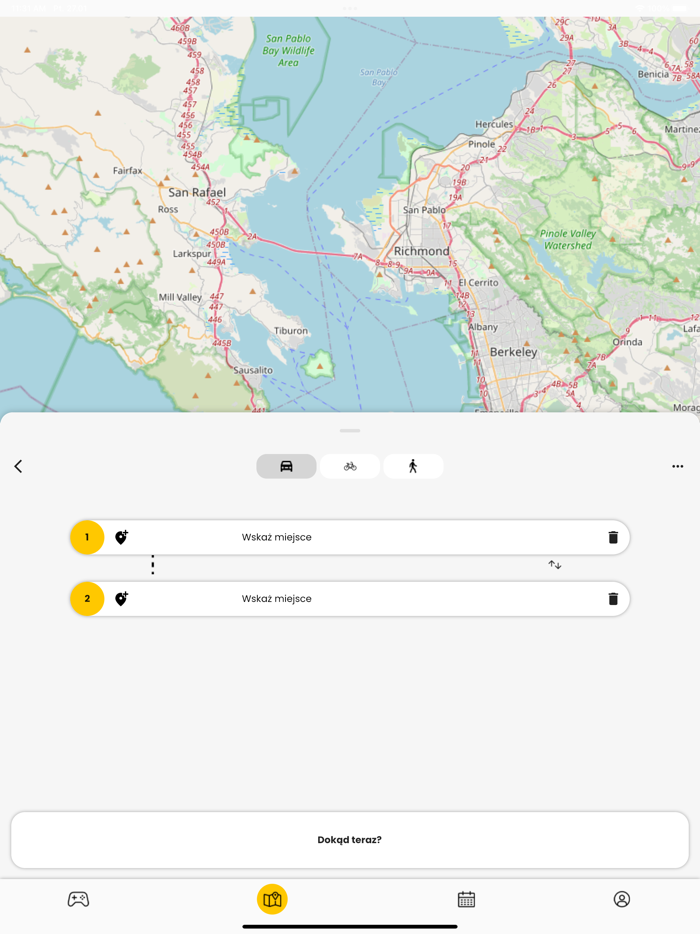The height and width of the screenshot is (934, 700).
Task: Tap add-location pin icon for stop 2
Action: (x=121, y=599)
